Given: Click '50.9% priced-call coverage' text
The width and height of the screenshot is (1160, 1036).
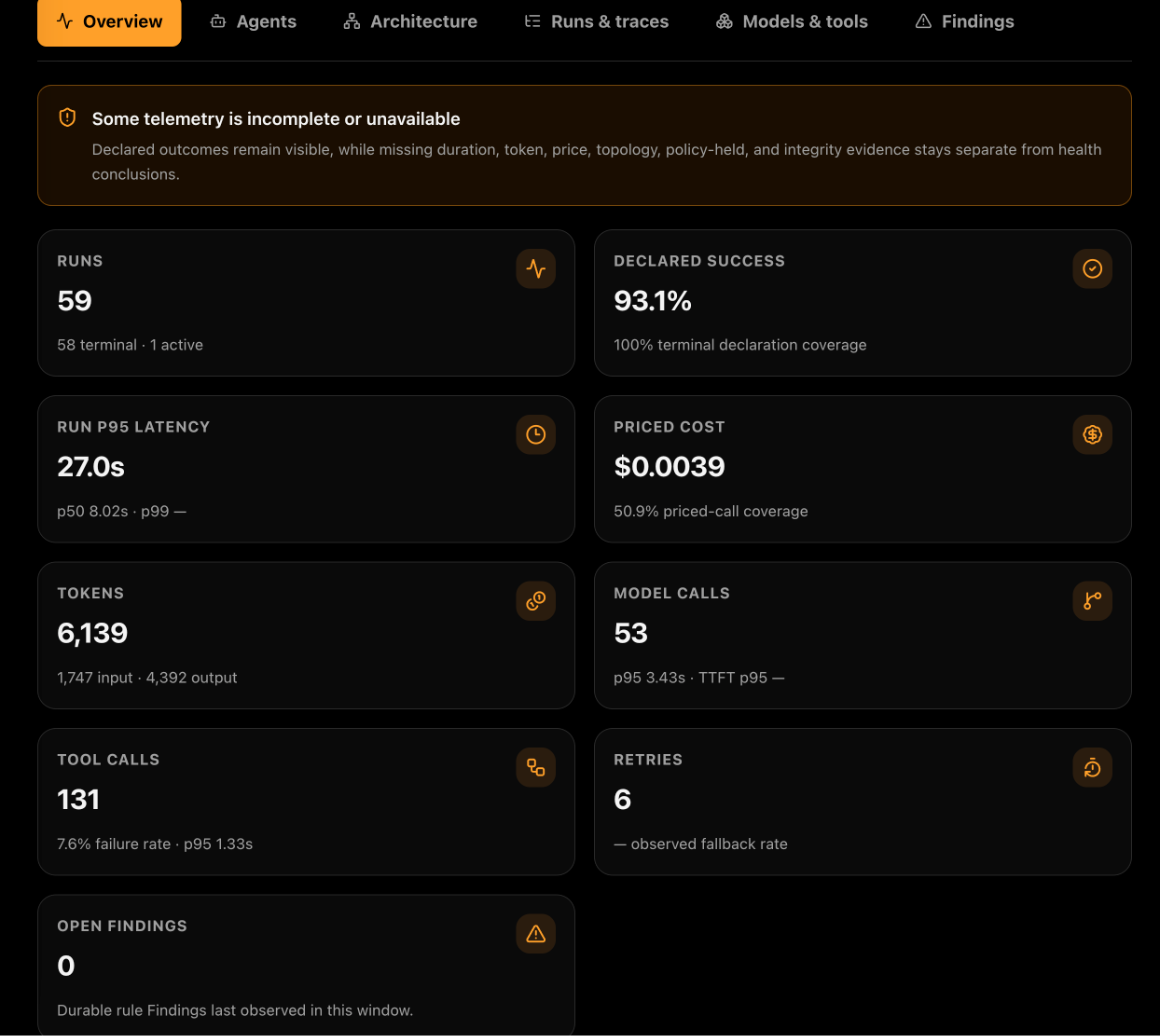Looking at the screenshot, I should [711, 511].
